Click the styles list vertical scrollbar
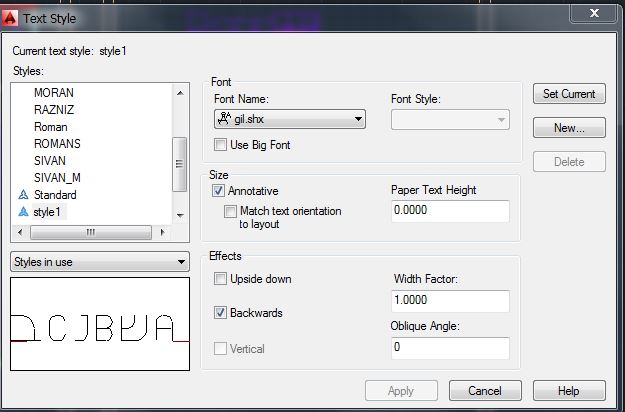625x412 pixels. 181,153
